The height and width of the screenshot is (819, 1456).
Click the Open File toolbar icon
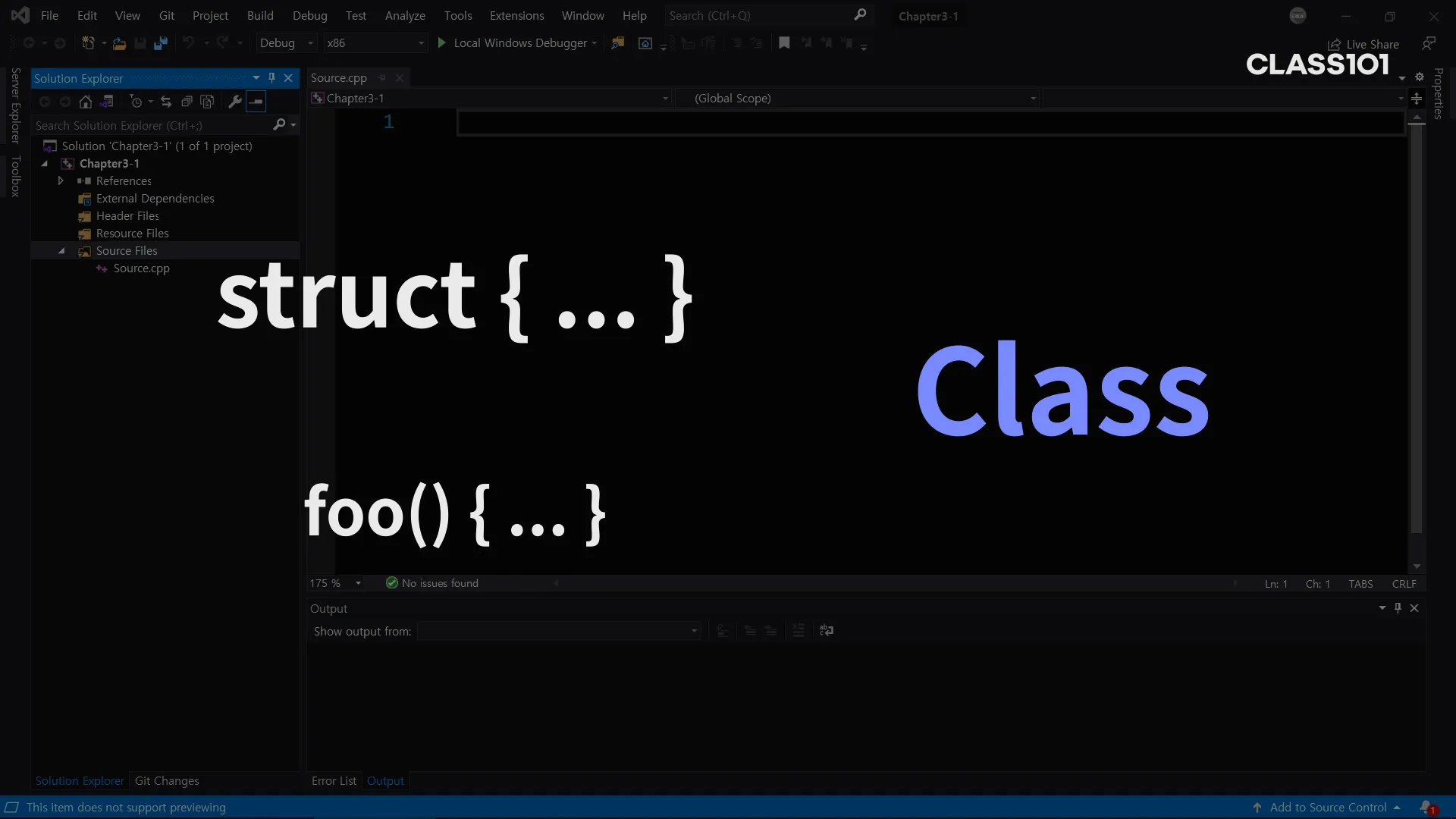point(119,43)
